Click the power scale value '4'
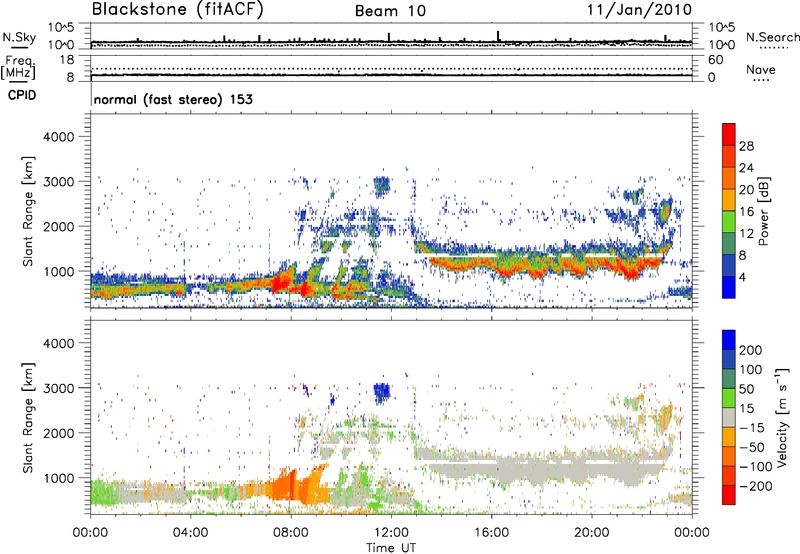The image size is (800, 554). pos(742,277)
